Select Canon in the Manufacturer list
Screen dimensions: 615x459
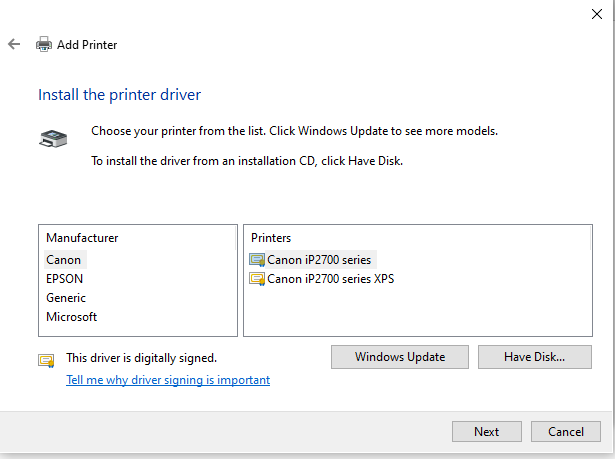click(x=64, y=260)
